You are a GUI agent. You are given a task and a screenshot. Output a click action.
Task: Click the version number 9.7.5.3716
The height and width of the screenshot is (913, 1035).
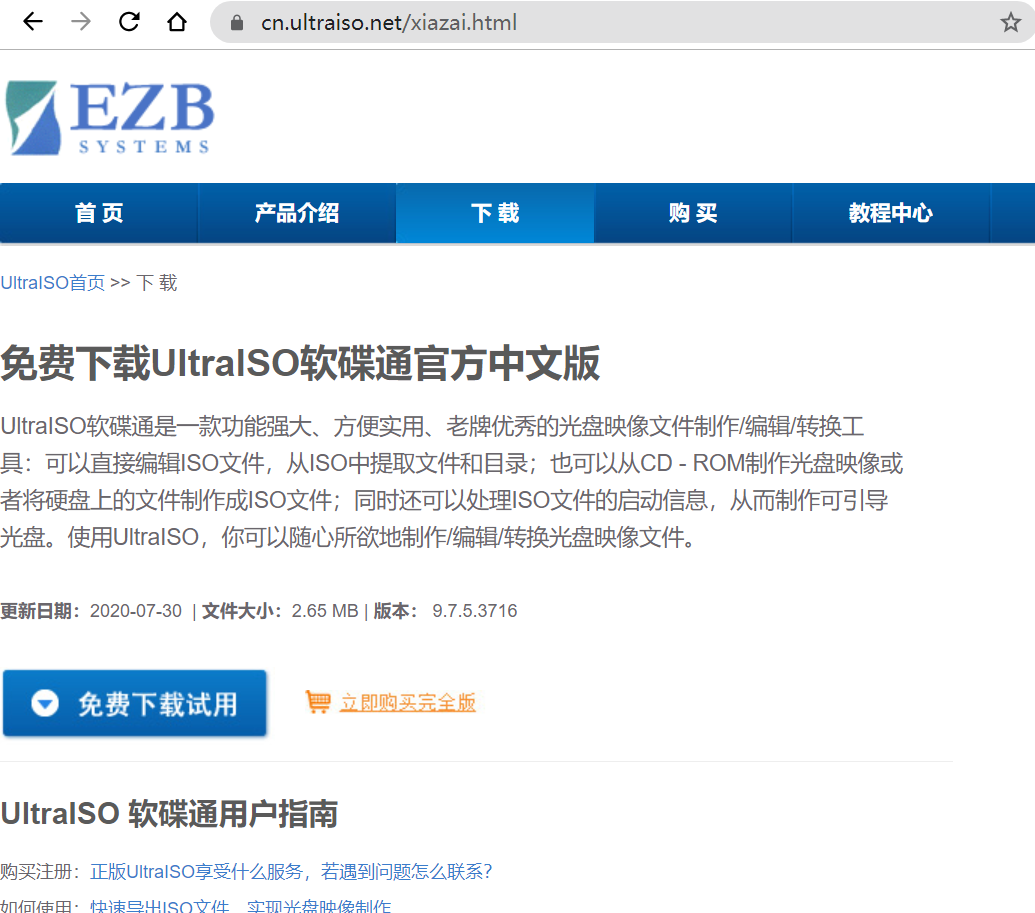475,611
